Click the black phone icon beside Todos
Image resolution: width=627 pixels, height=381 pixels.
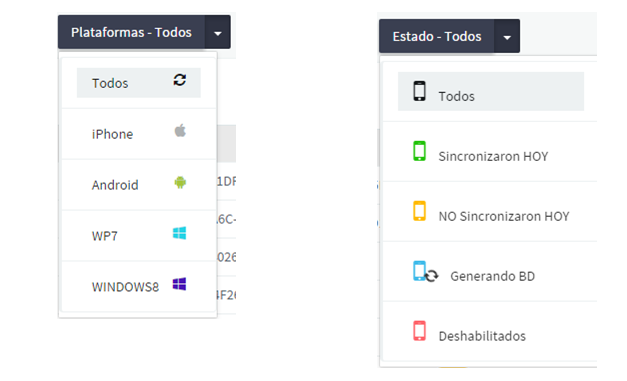[x=419, y=91]
